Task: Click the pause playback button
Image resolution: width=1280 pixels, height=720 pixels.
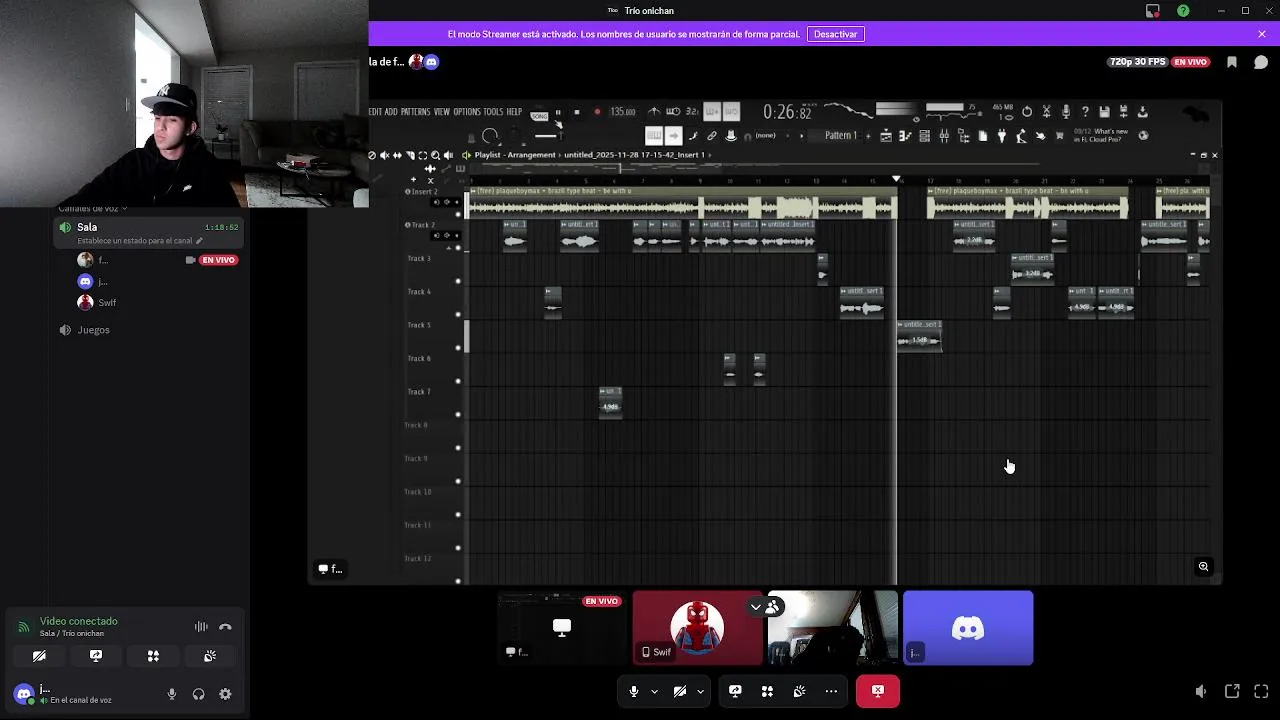Action: pyautogui.click(x=558, y=112)
